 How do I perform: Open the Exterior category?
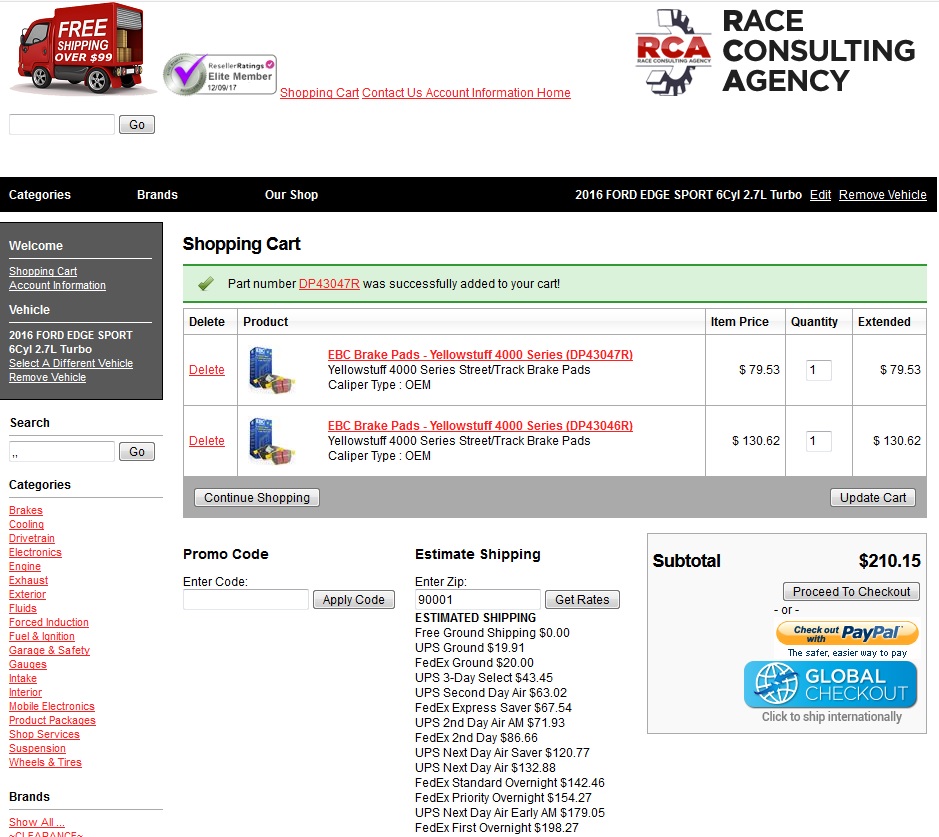point(28,595)
